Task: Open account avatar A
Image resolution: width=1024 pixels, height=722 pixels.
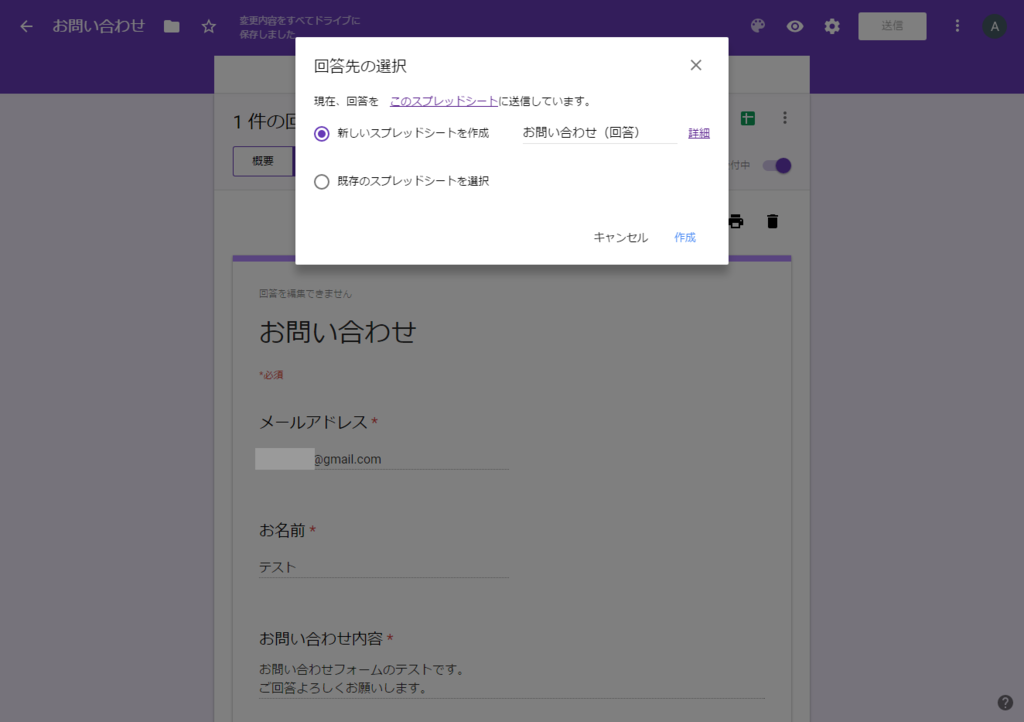Action: click(x=995, y=26)
